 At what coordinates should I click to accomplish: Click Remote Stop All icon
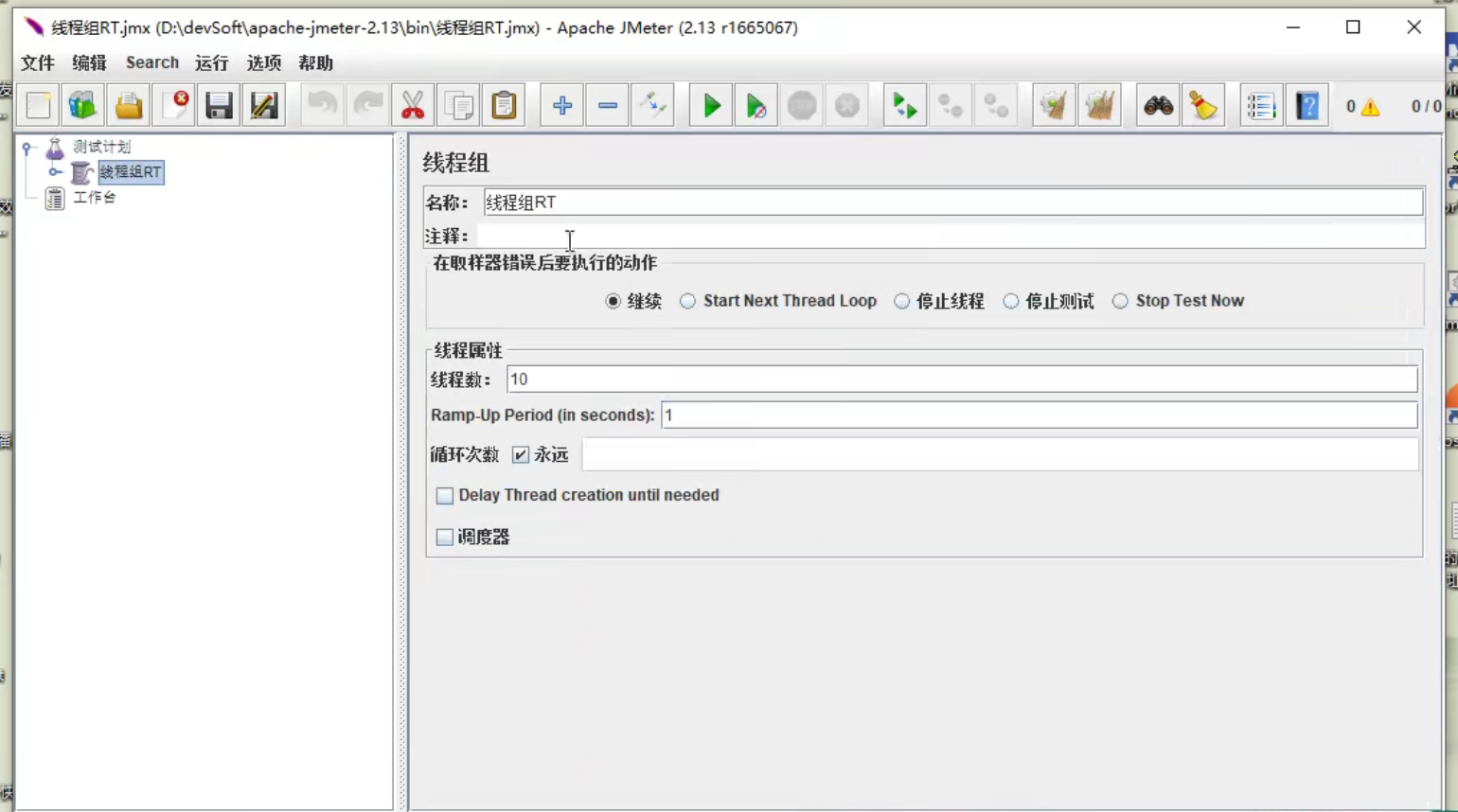950,105
